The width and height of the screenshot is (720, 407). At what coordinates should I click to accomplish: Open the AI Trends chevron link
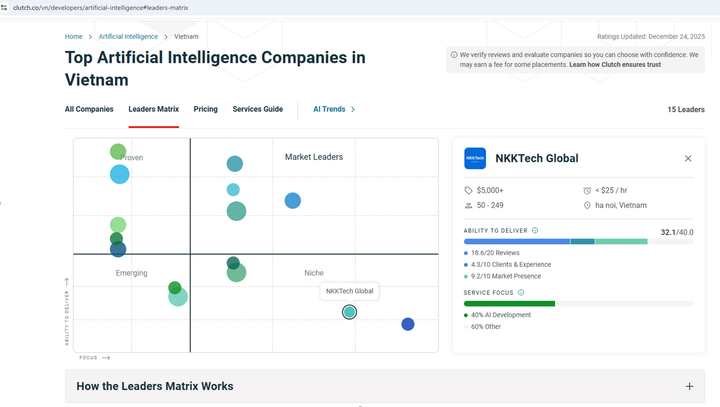(x=334, y=109)
